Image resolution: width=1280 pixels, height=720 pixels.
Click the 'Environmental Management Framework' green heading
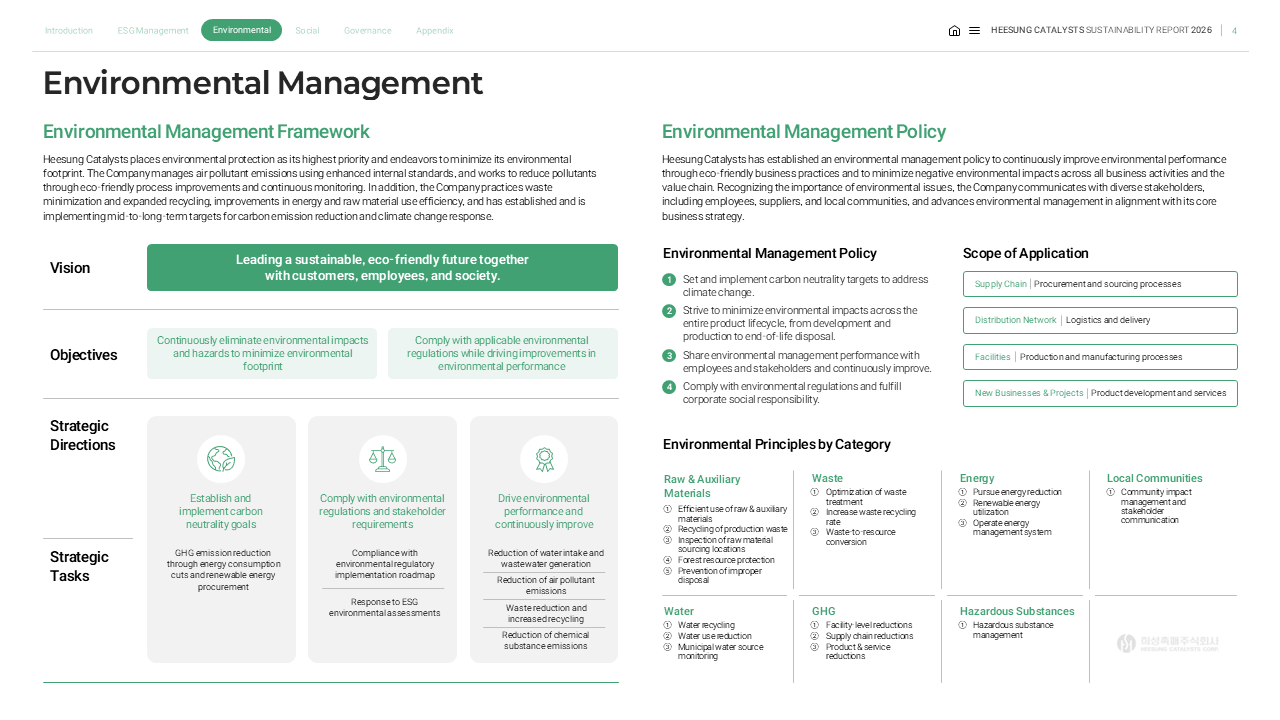tap(206, 132)
